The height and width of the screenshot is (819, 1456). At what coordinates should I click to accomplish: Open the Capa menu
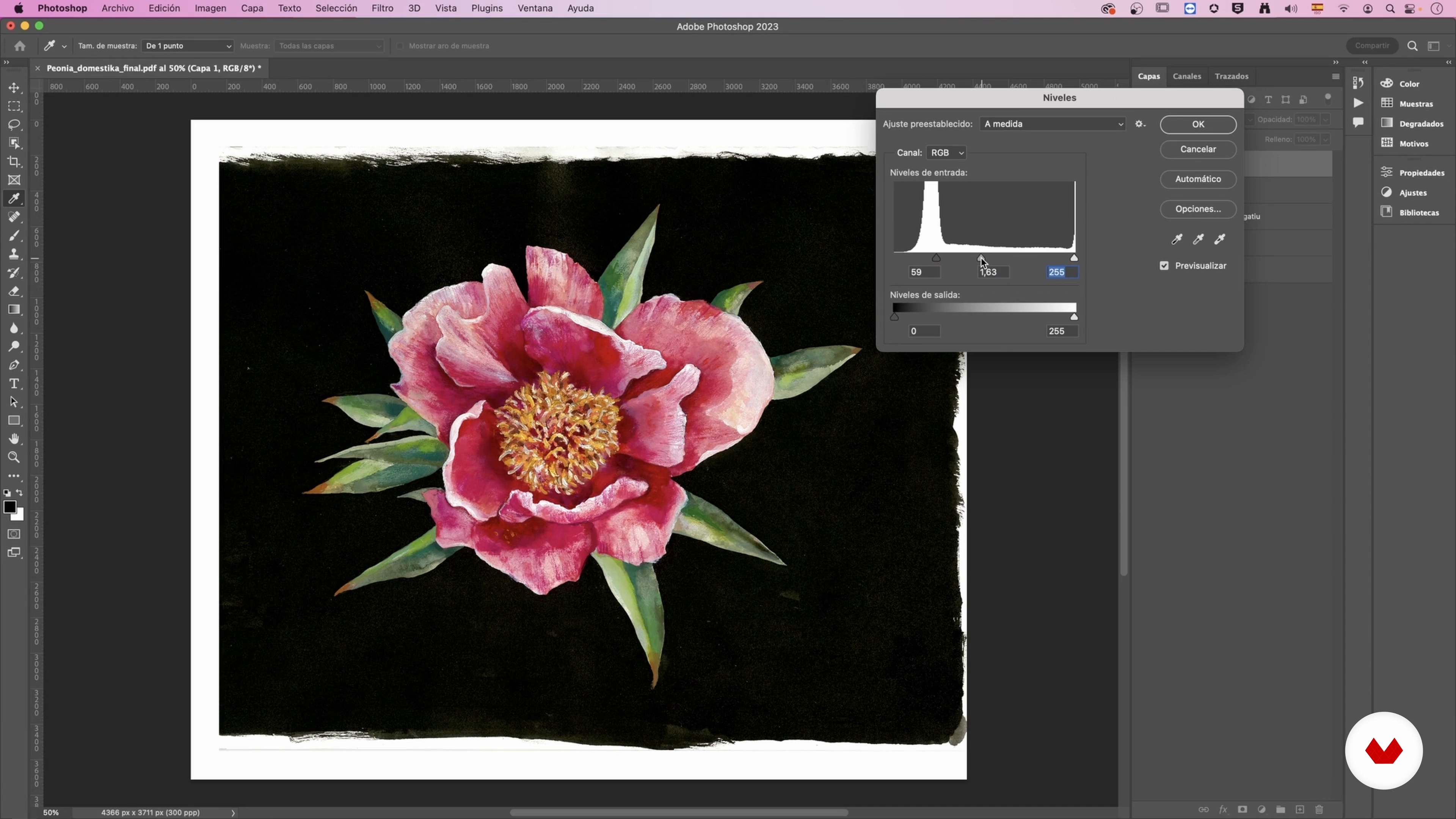tap(252, 8)
